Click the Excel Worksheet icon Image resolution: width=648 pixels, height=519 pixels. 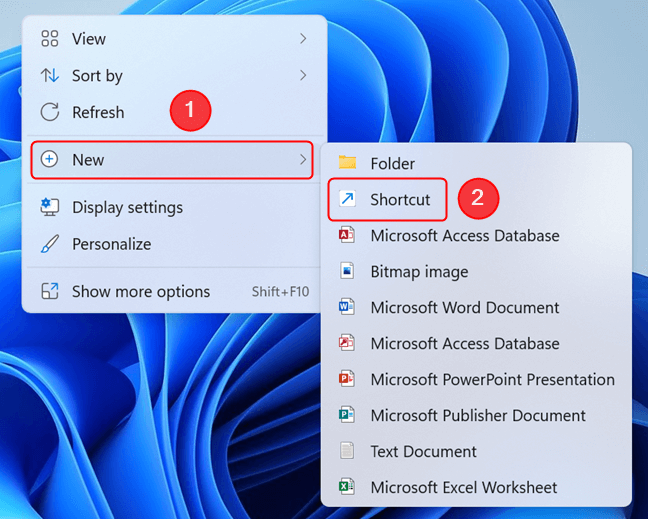click(x=346, y=487)
